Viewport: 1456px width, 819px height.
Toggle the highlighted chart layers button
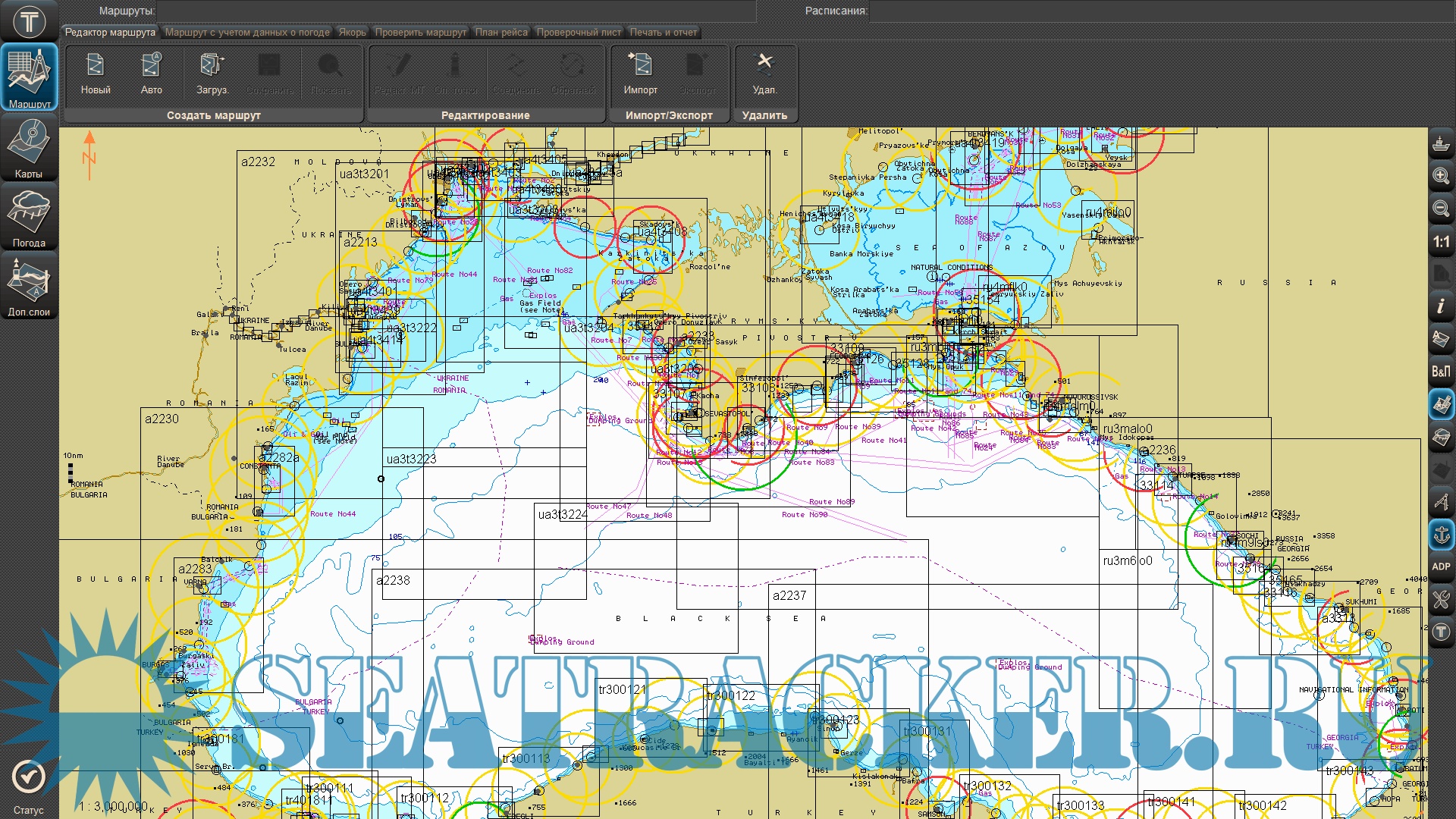1441,404
